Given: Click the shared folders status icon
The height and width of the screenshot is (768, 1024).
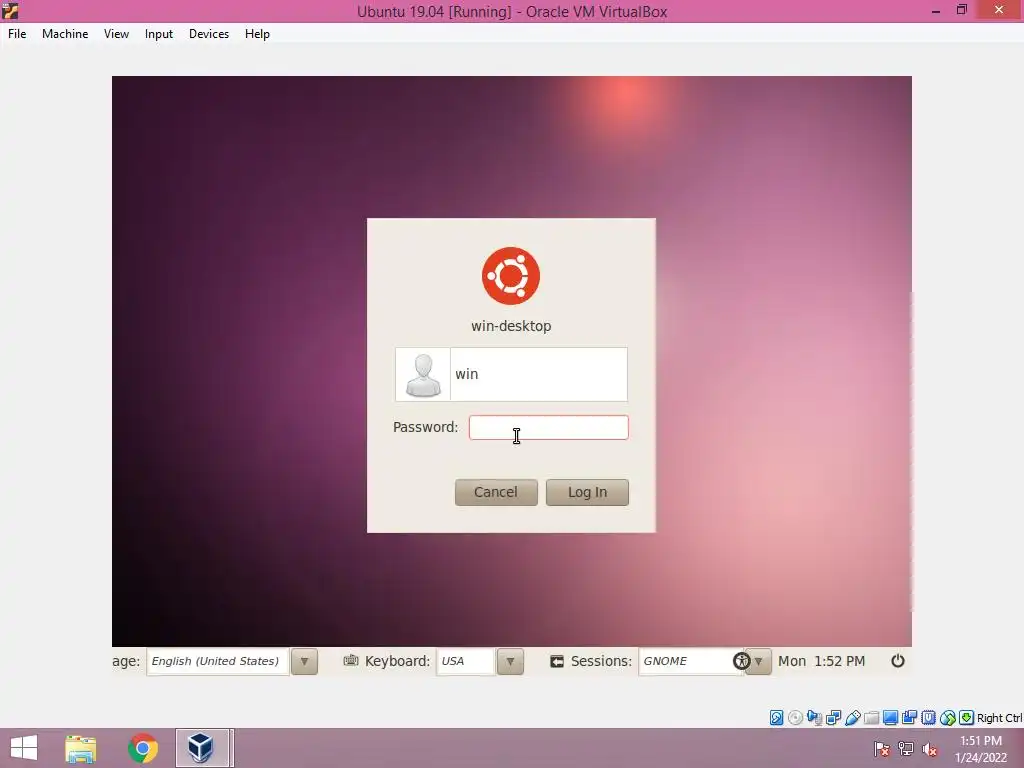Looking at the screenshot, I should tap(871, 718).
